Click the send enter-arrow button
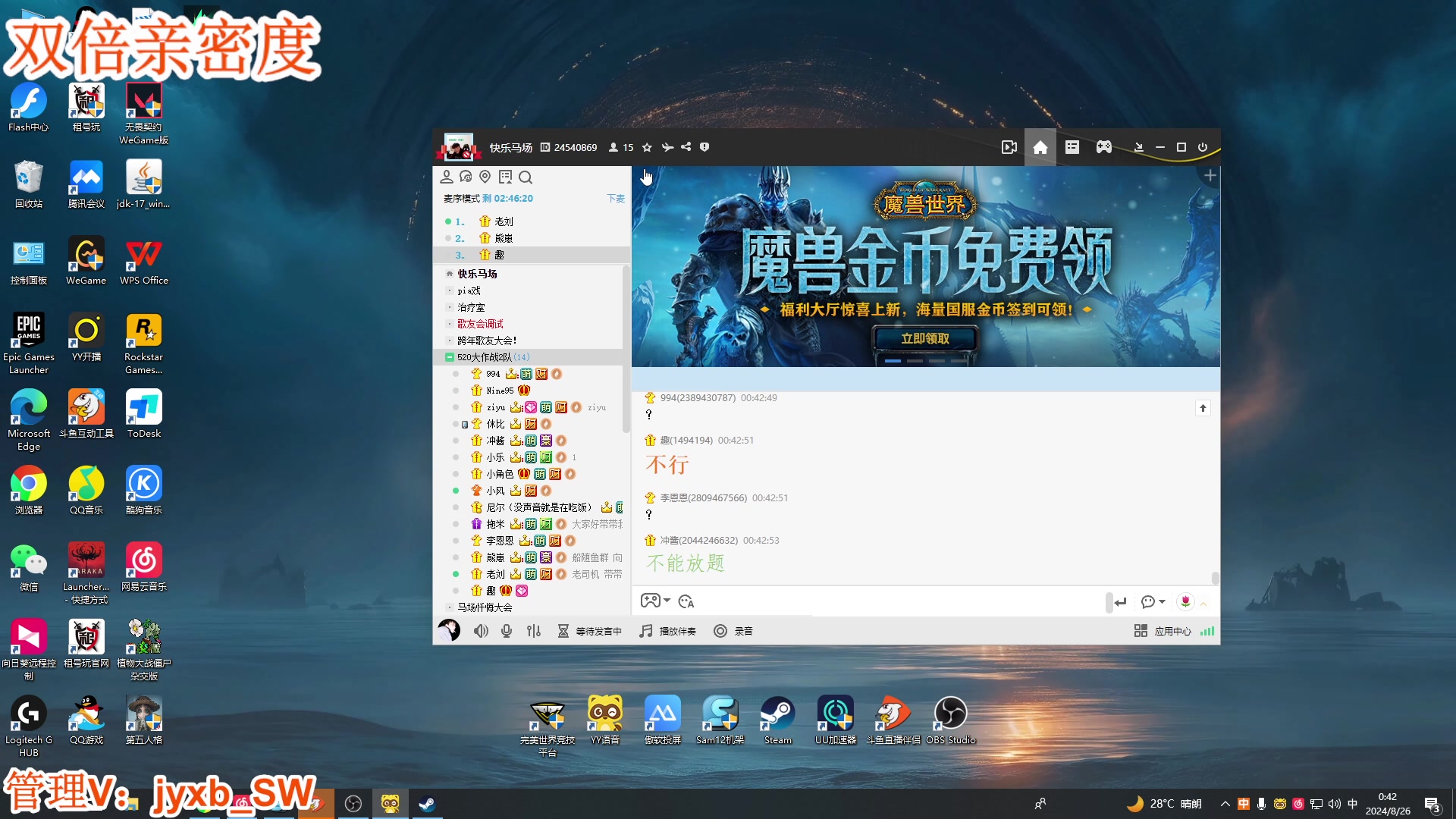The height and width of the screenshot is (819, 1456). coord(1120,601)
